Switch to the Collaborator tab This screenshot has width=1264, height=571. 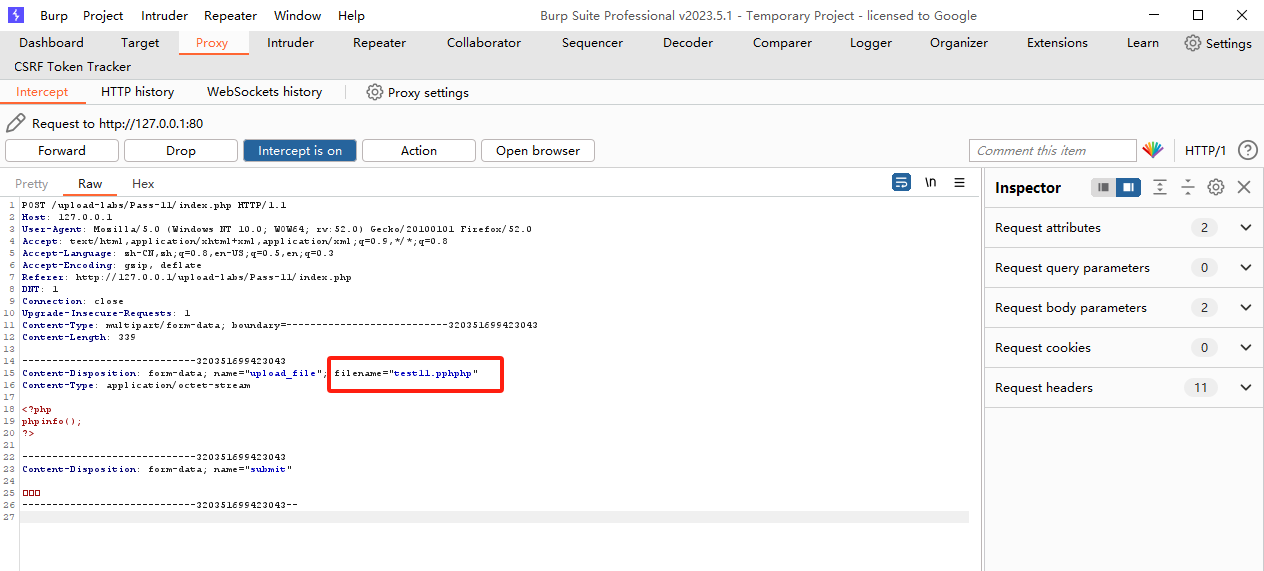(x=484, y=43)
